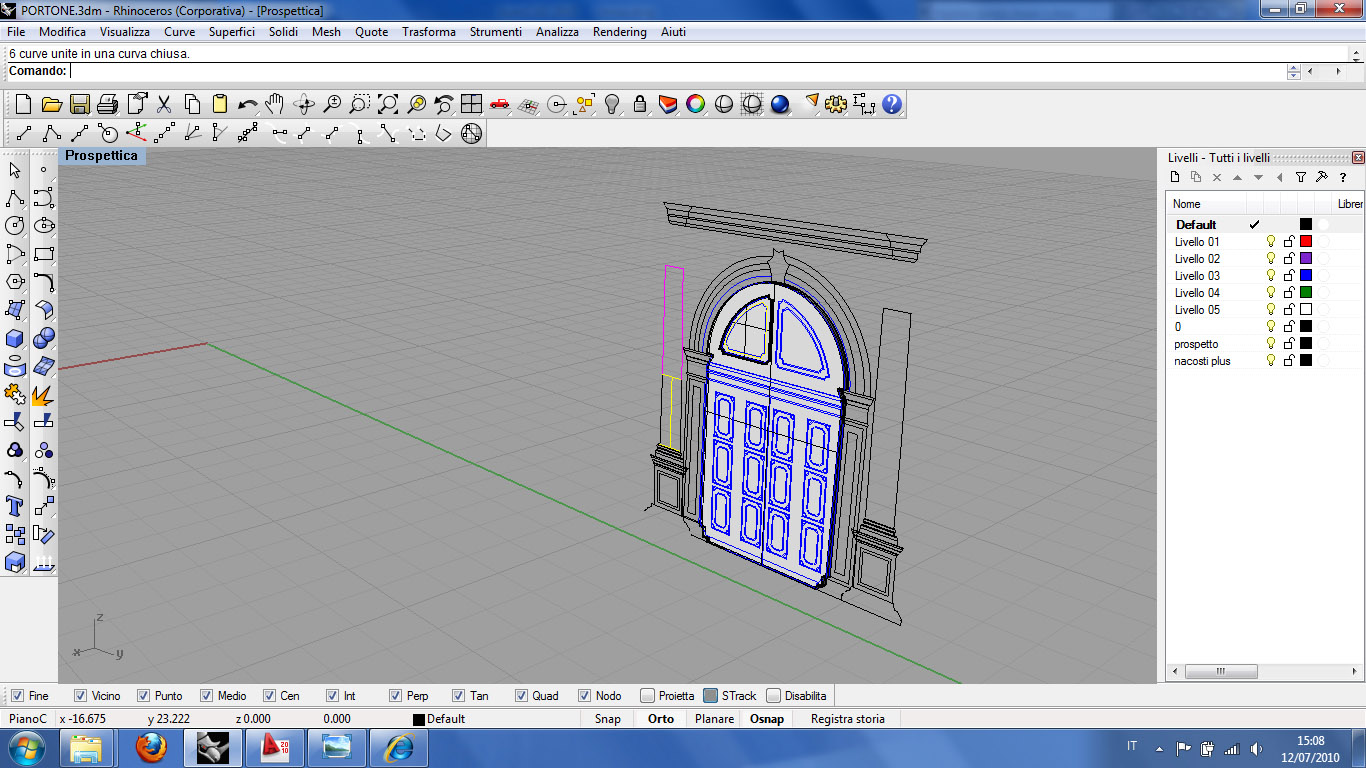Screen dimensions: 1366x768
Task: Click the padlock lock objects icon
Action: (640, 104)
